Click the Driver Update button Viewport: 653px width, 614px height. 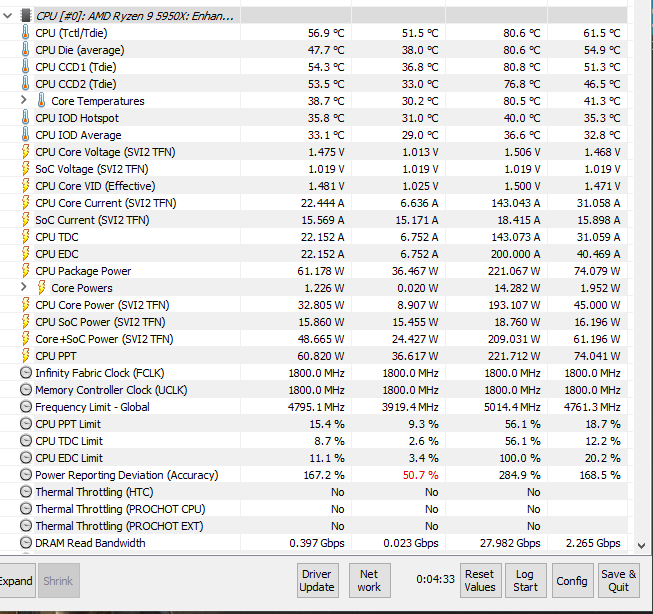317,581
